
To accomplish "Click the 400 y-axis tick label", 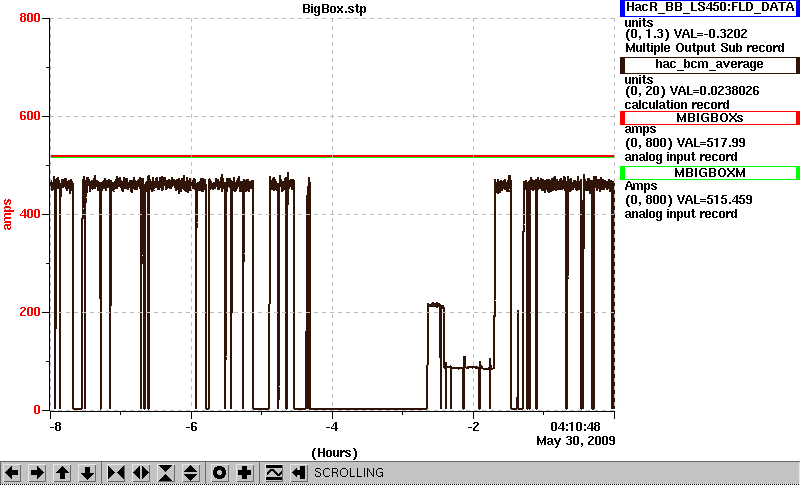I will point(30,214).
